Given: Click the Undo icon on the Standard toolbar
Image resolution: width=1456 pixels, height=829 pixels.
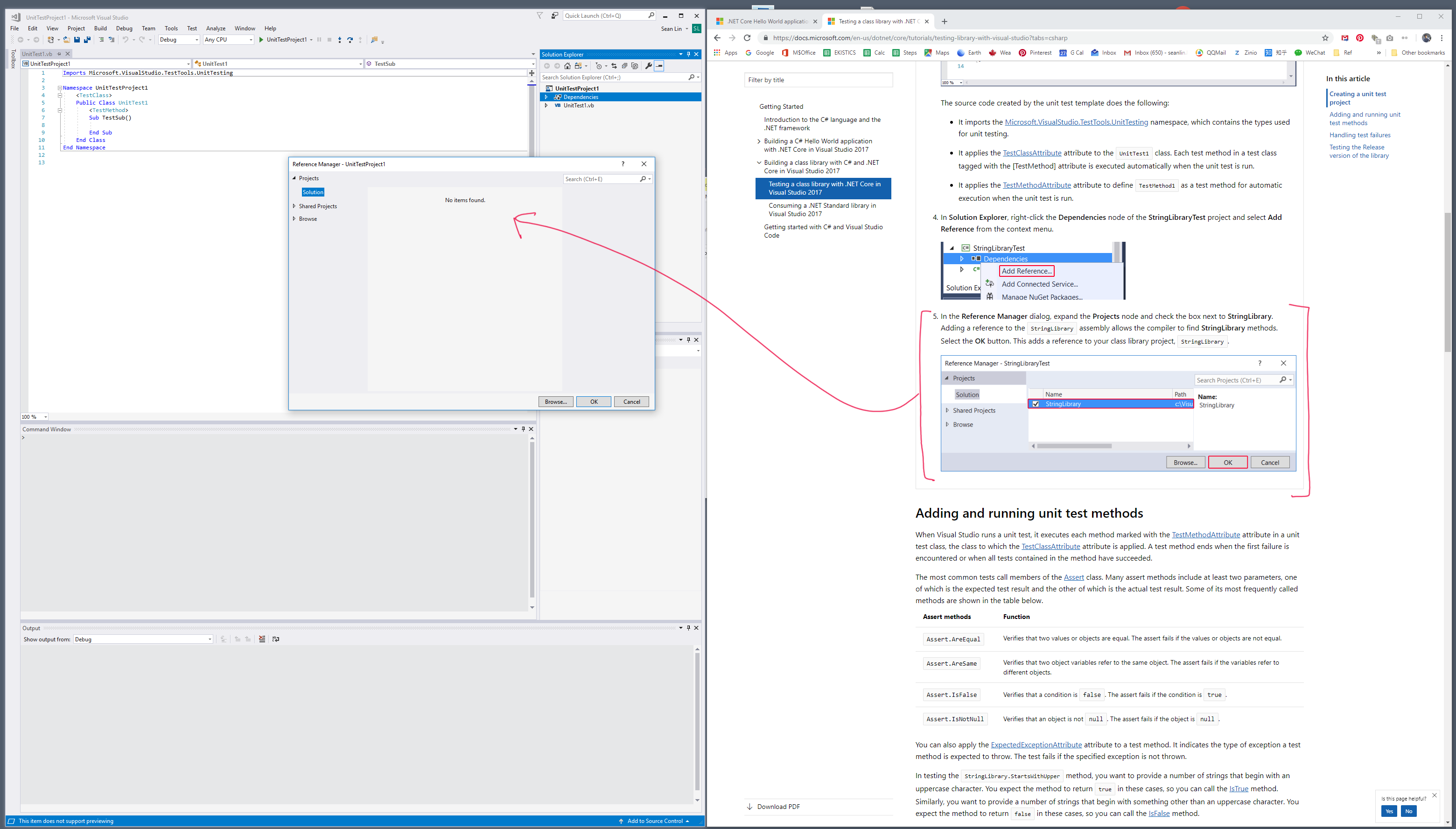Looking at the screenshot, I should click(x=125, y=40).
